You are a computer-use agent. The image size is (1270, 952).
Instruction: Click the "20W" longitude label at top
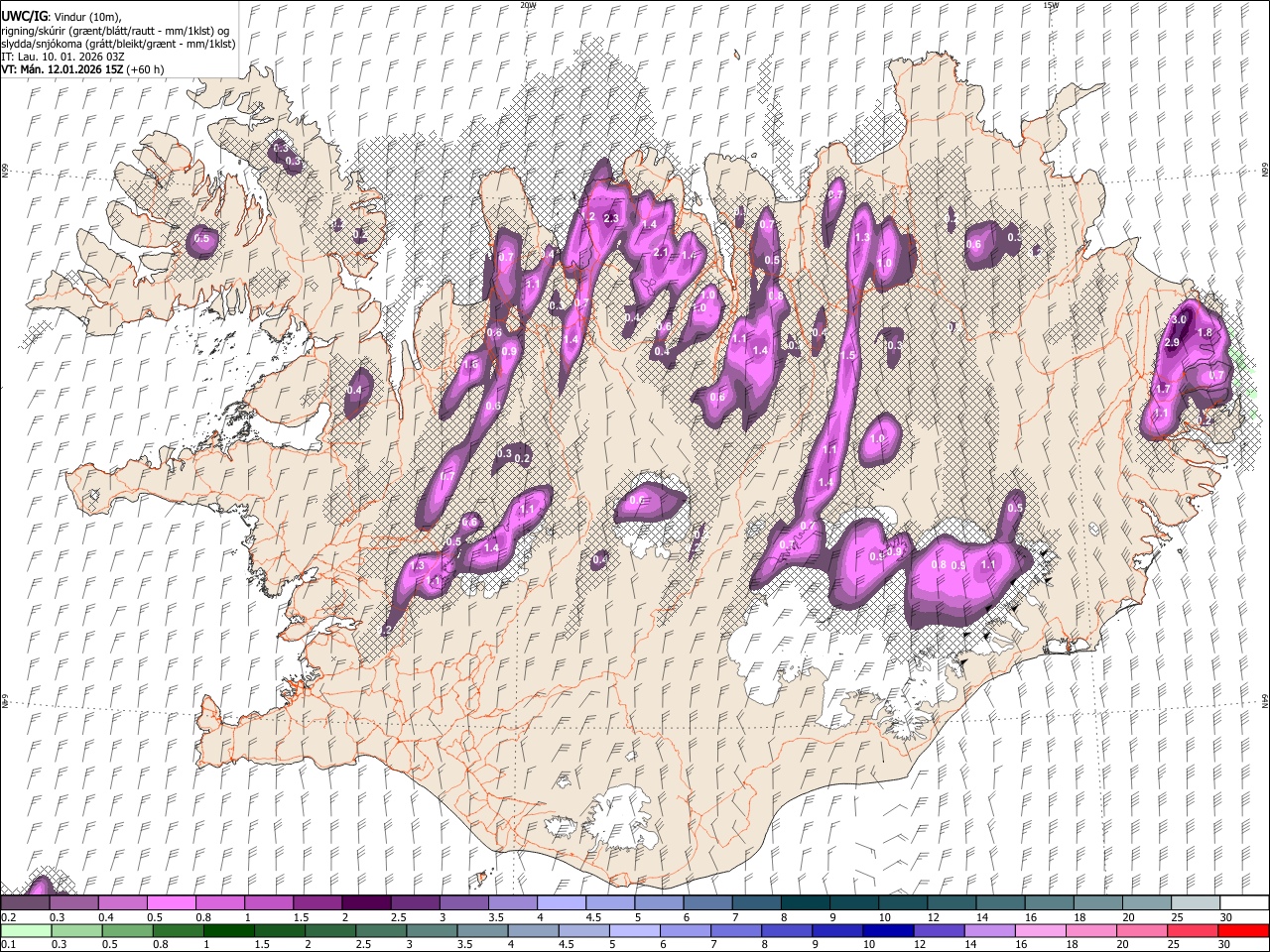click(x=528, y=5)
